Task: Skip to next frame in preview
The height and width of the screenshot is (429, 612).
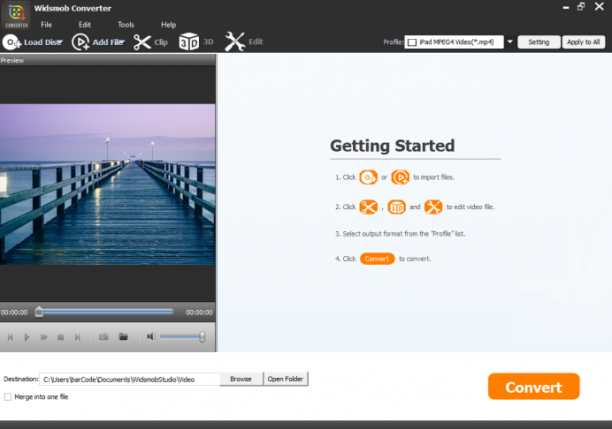Action: (77, 337)
